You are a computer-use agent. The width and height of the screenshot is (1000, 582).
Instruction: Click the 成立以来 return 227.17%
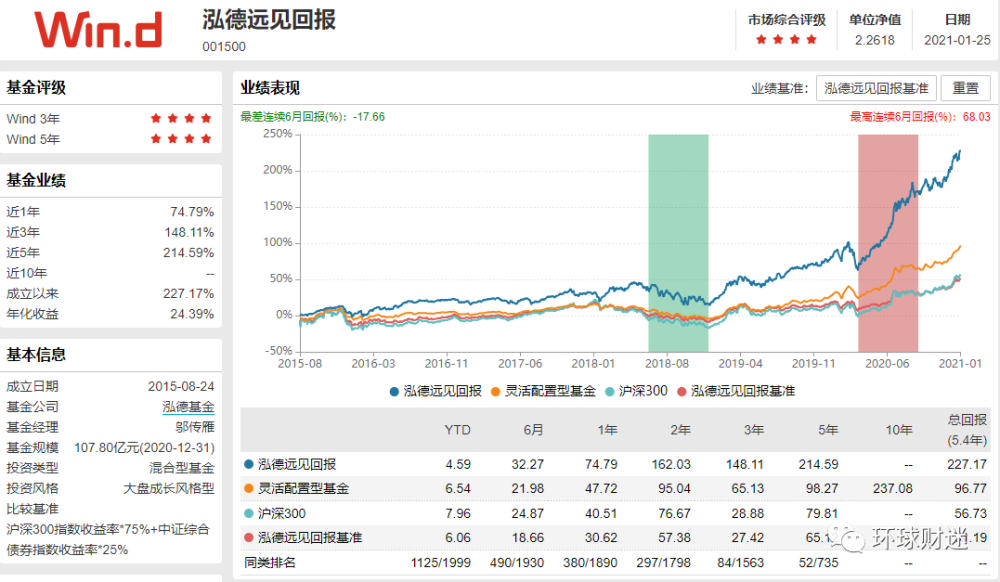pos(189,294)
